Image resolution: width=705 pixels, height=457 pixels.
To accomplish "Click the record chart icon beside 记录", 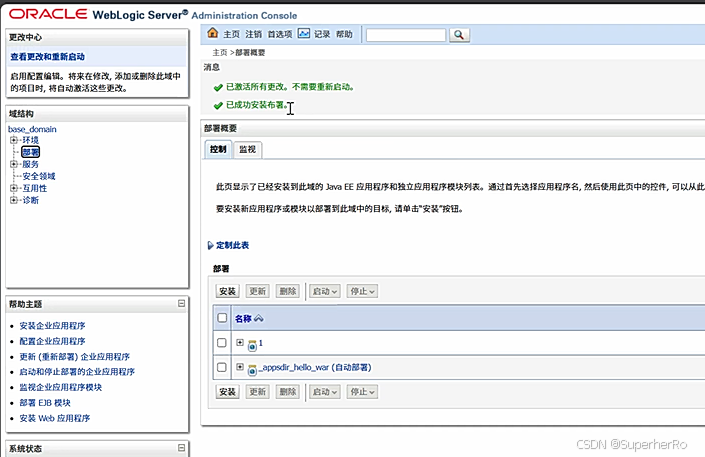I will [x=304, y=33].
